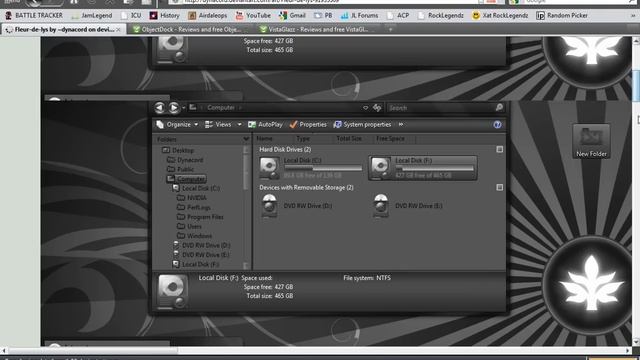Click AutoPlay in the toolbar

(x=265, y=124)
